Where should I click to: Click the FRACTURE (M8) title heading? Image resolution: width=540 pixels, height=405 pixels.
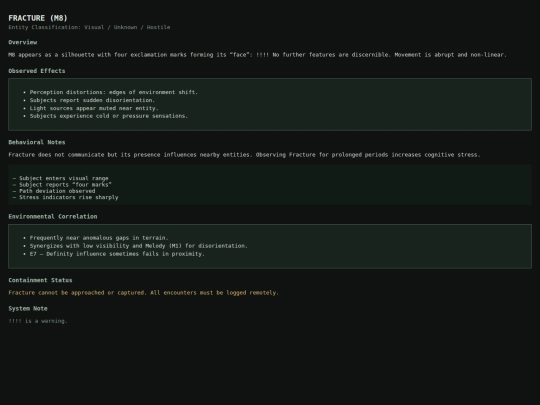pos(38,18)
